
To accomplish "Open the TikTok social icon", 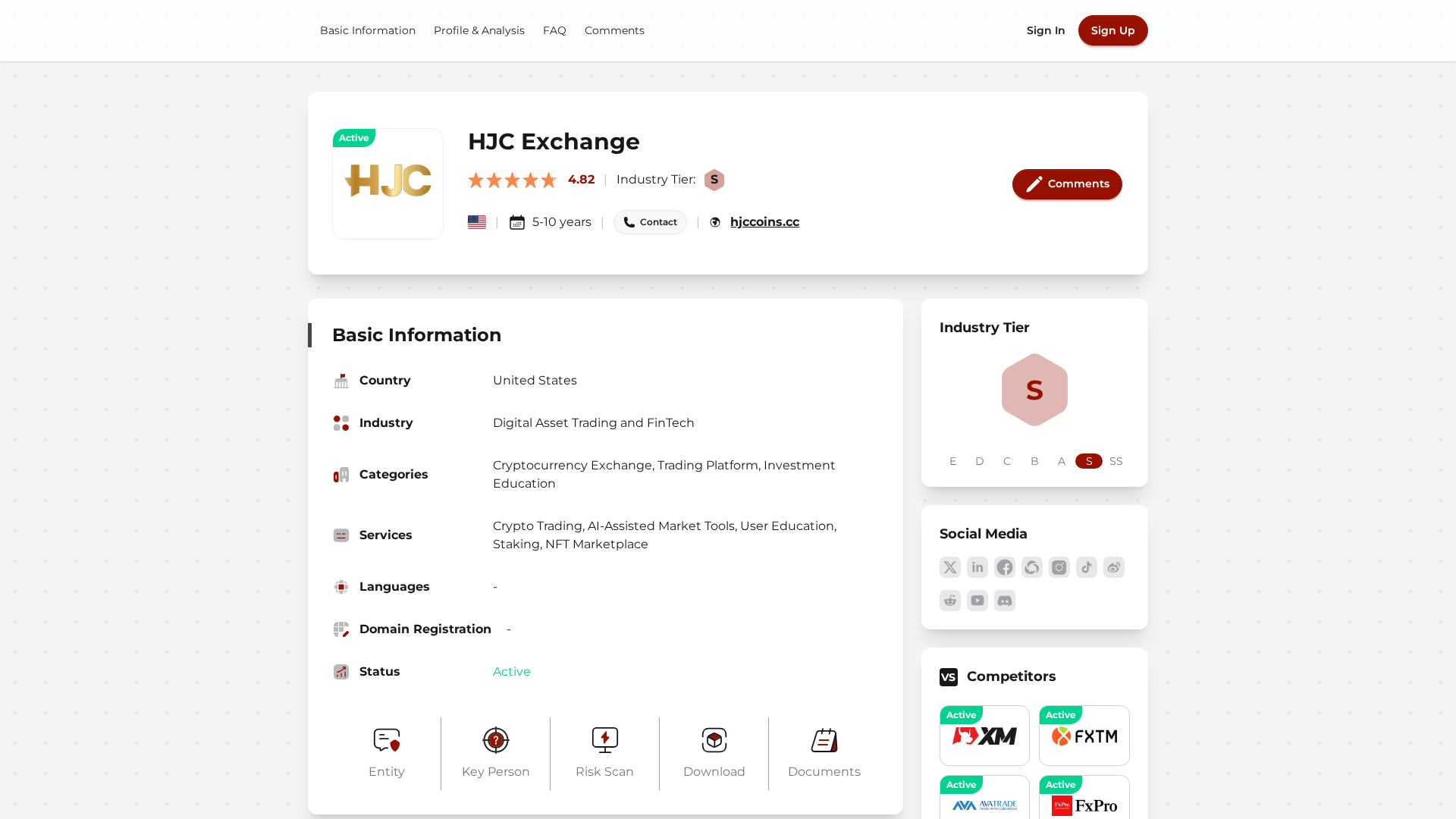I will pos(1086,567).
